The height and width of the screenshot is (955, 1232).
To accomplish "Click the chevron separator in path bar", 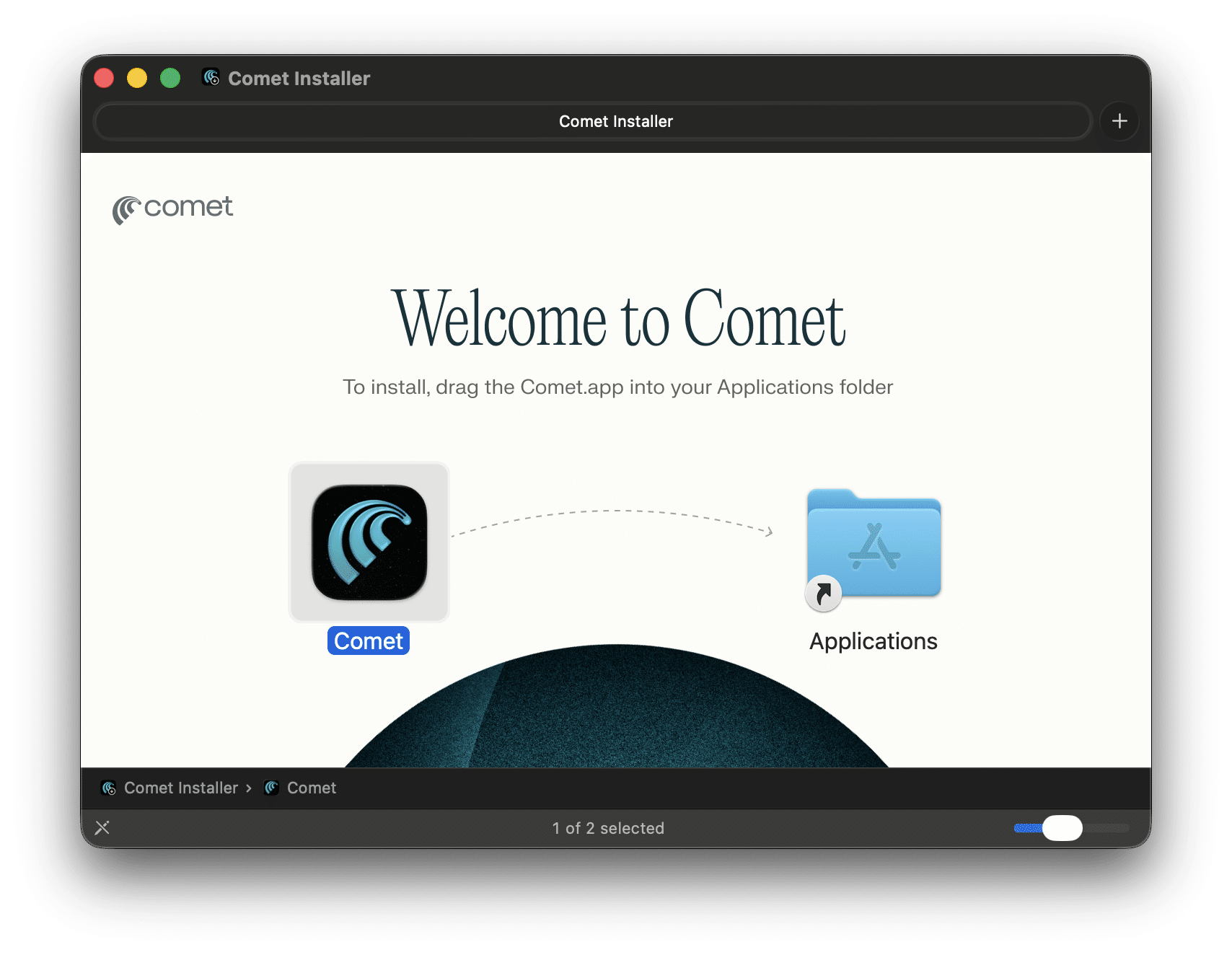I will (249, 788).
